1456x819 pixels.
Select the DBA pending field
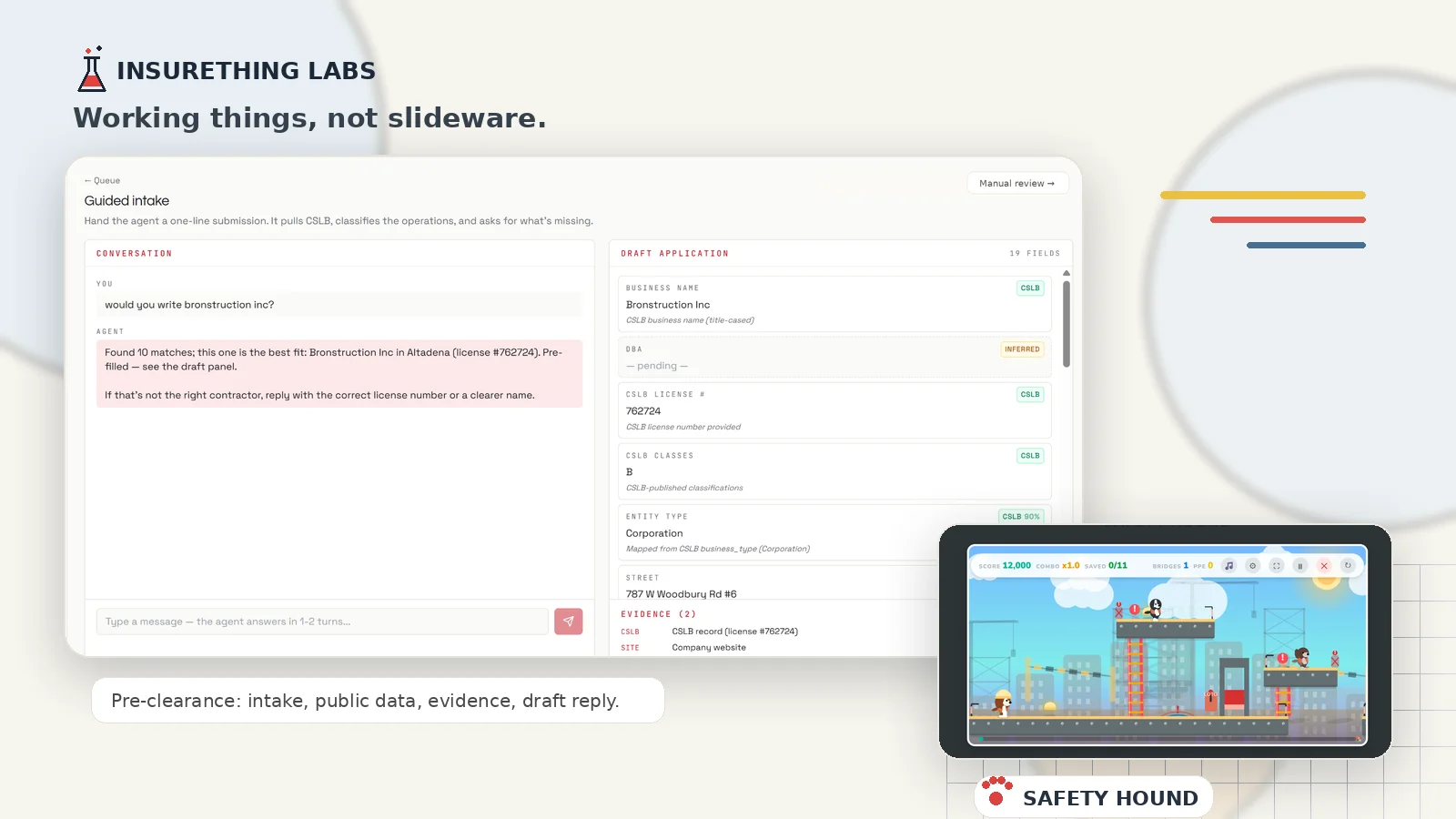pos(834,357)
